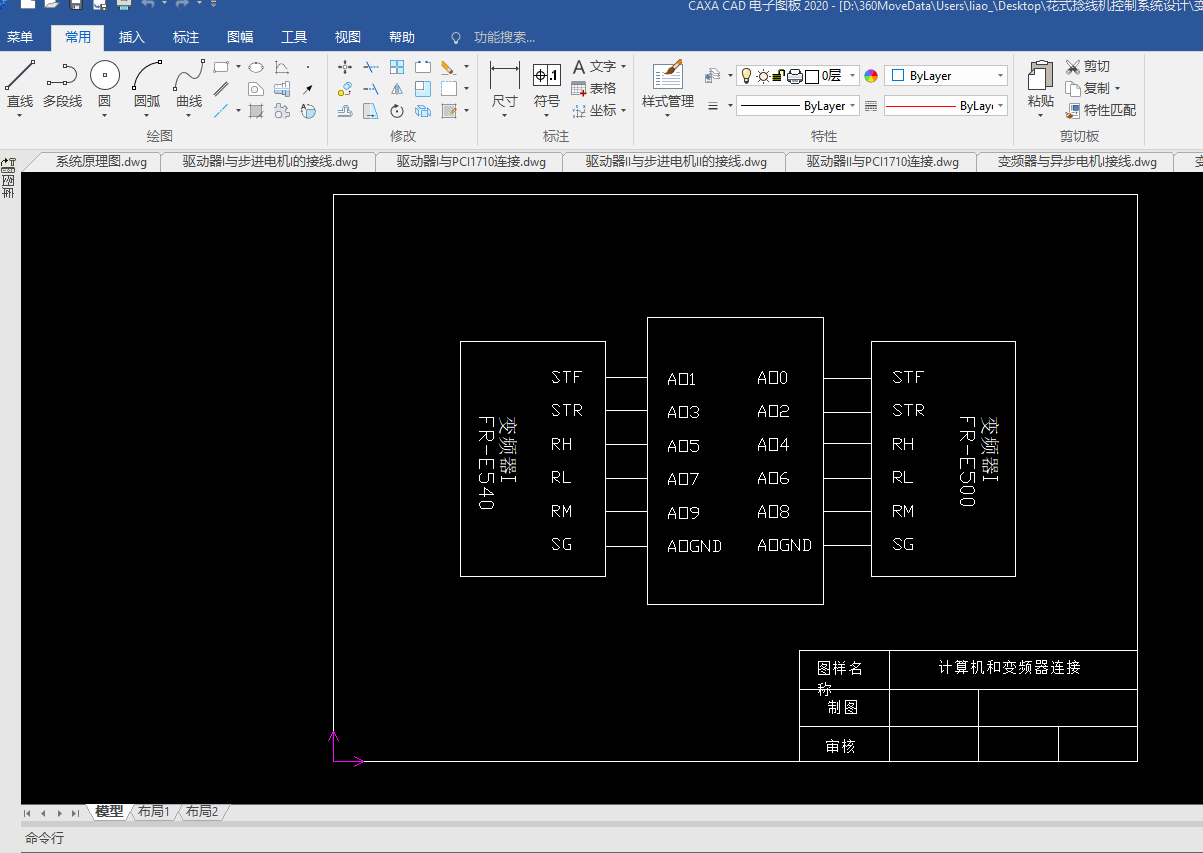Click the rotate tool icon
The width and height of the screenshot is (1203, 853).
397,111
